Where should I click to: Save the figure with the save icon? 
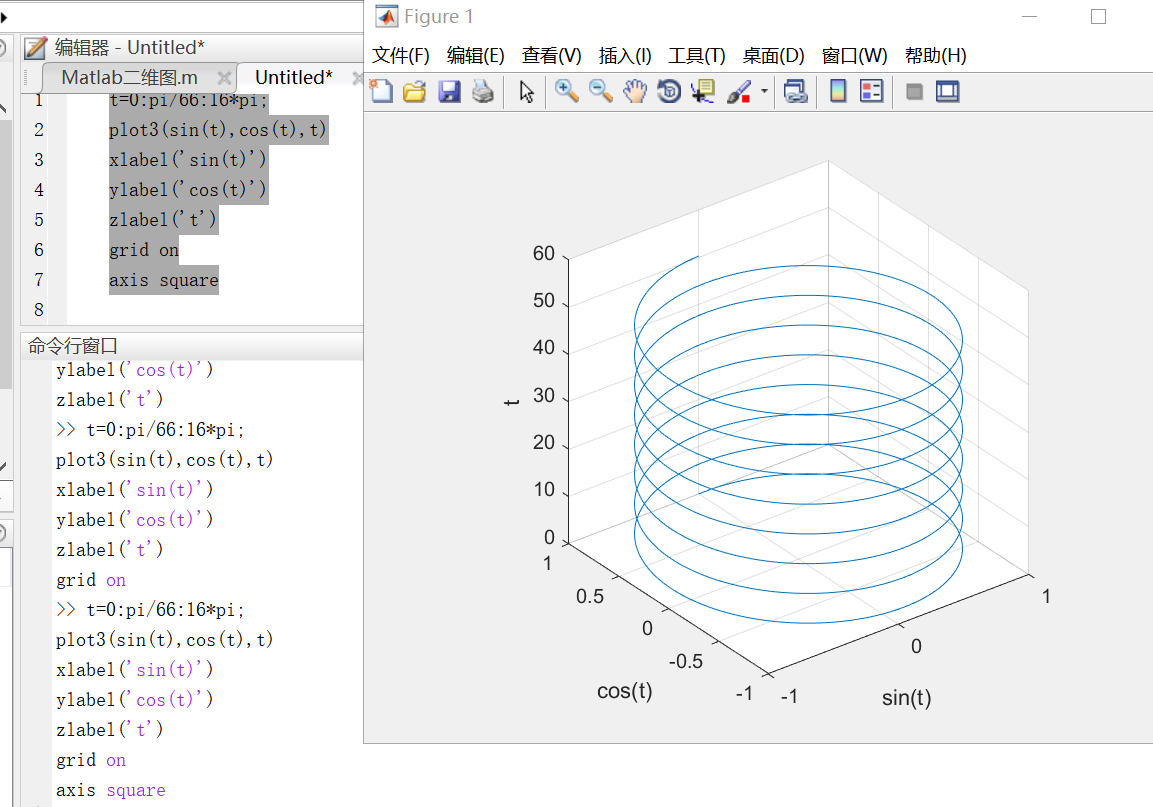448,91
